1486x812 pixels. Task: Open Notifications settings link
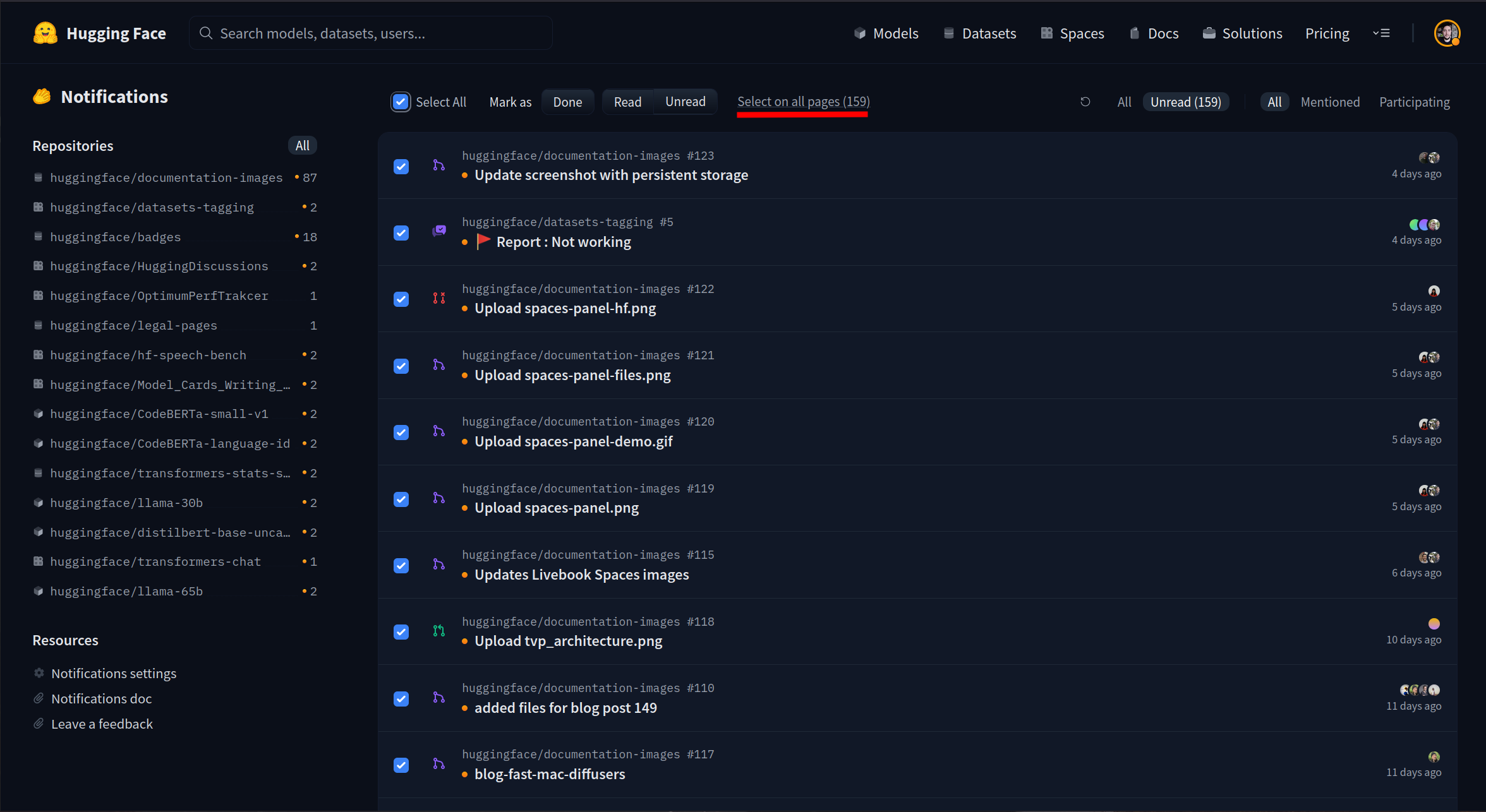114,673
